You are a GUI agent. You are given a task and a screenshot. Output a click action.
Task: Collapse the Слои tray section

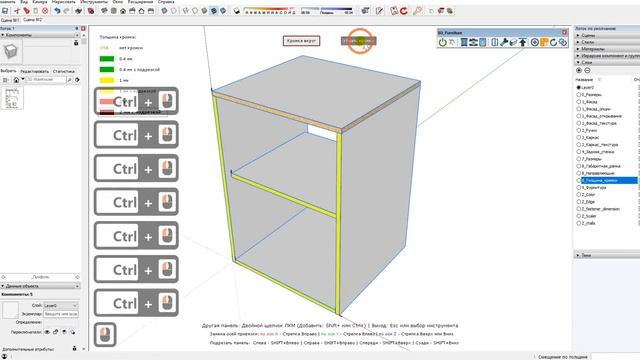point(607,62)
